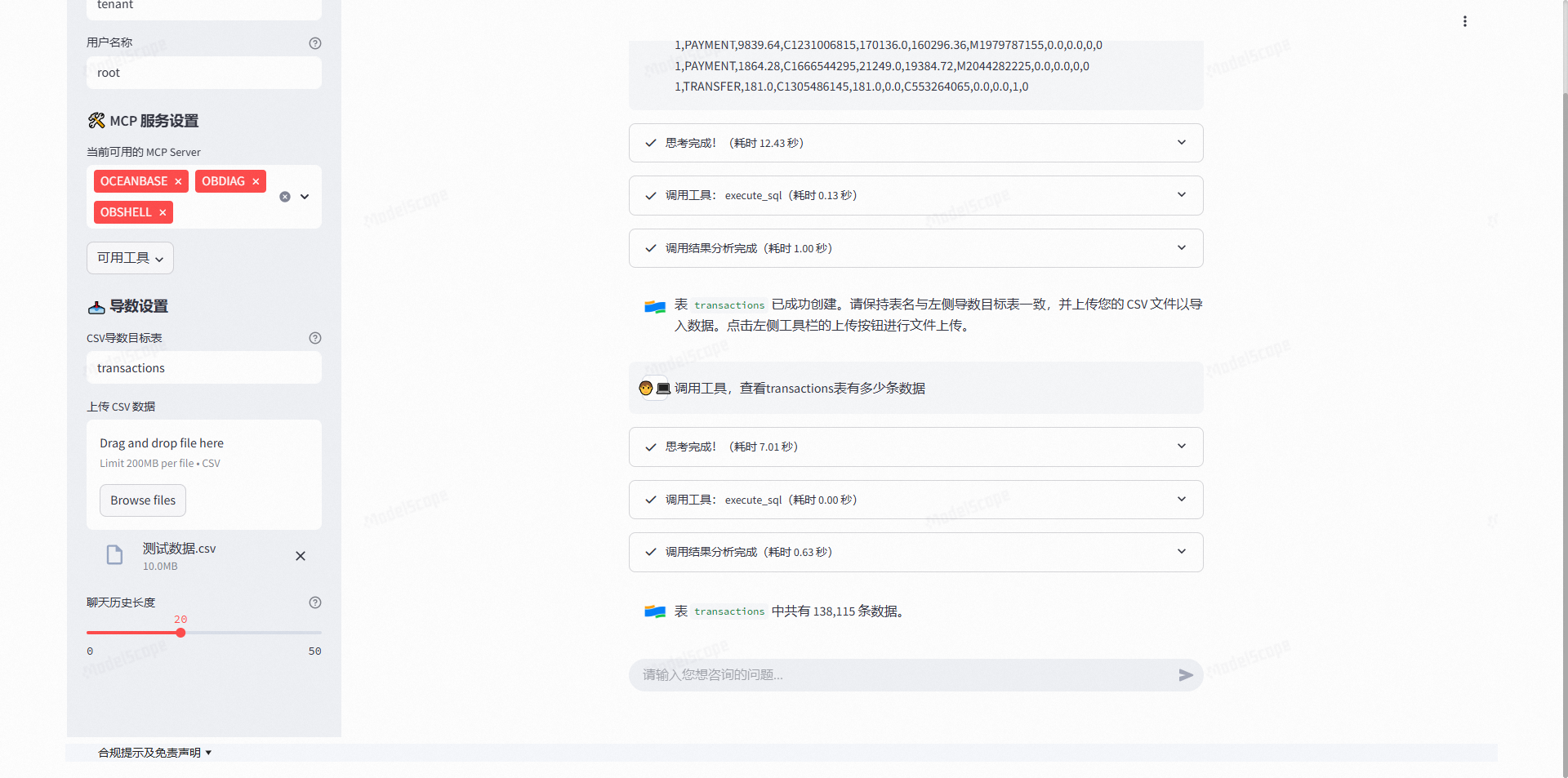
Task: Click the file icon of 测试数据.csv
Action: coord(114,555)
